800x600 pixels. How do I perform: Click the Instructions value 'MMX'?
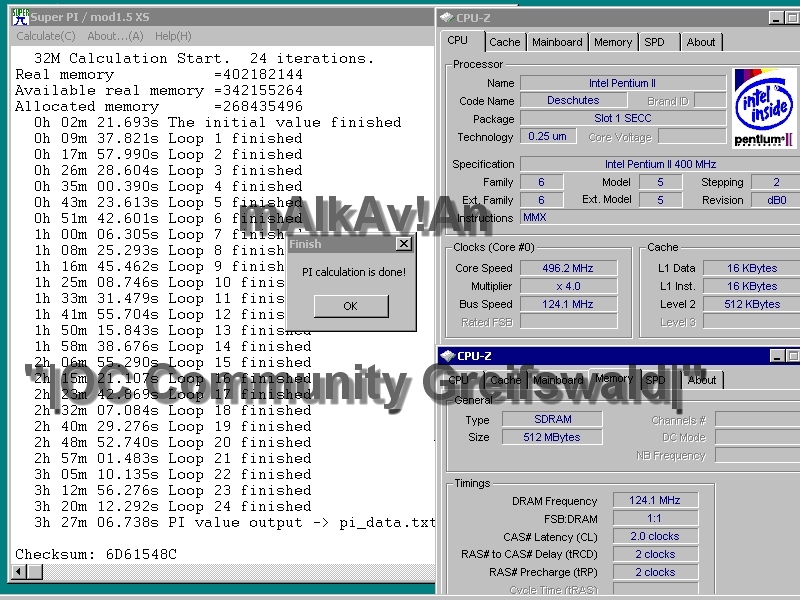660,217
